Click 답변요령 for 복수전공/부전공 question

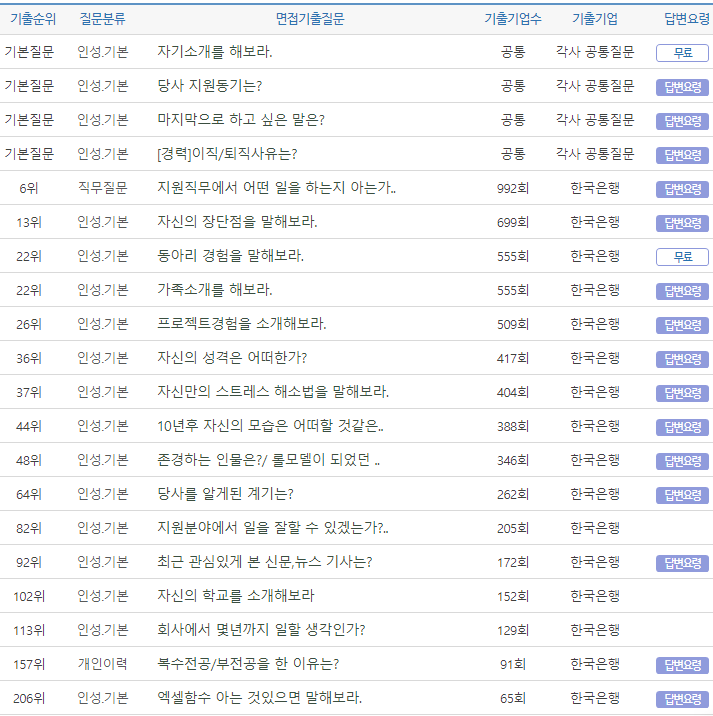(x=682, y=665)
